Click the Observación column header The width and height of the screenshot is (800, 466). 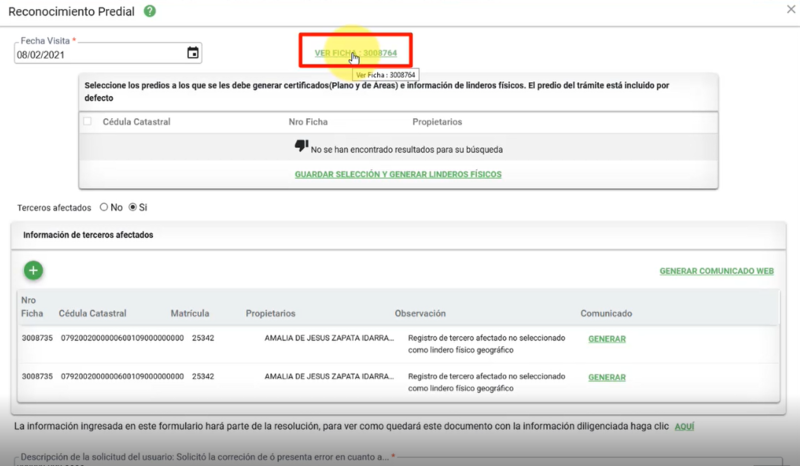(420, 313)
